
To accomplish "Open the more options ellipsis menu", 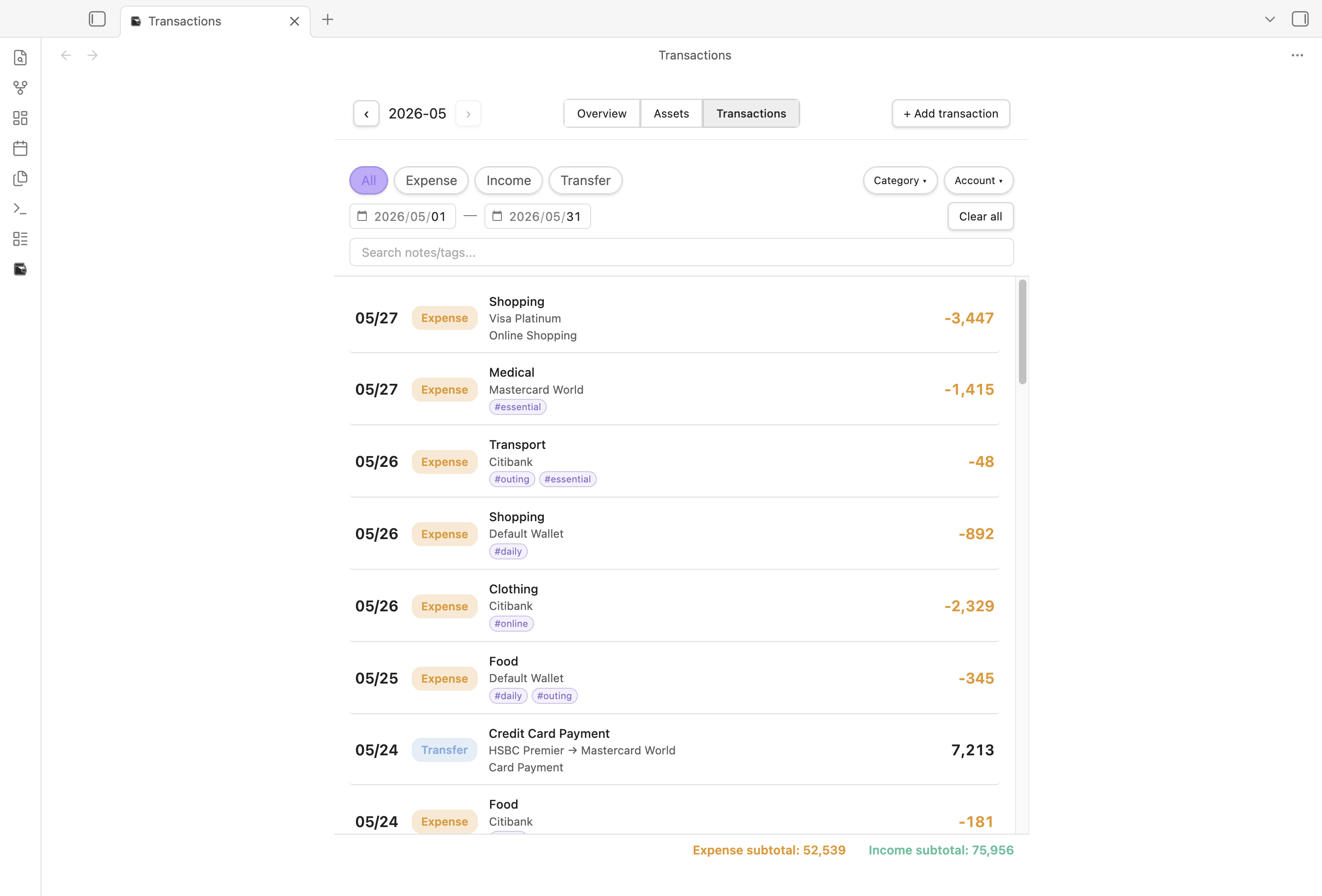I will pyautogui.click(x=1297, y=55).
